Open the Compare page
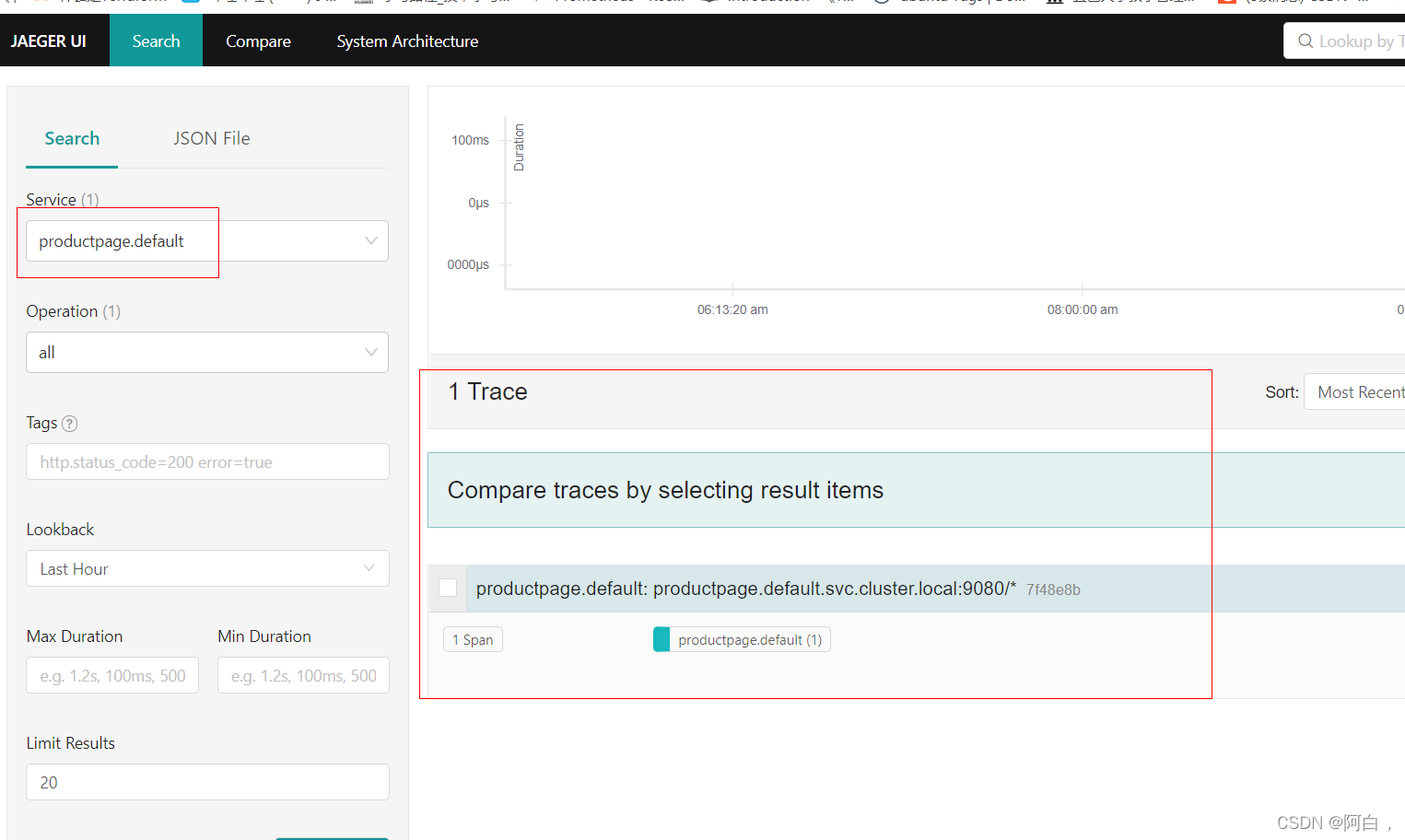The image size is (1405, 840). [x=258, y=41]
